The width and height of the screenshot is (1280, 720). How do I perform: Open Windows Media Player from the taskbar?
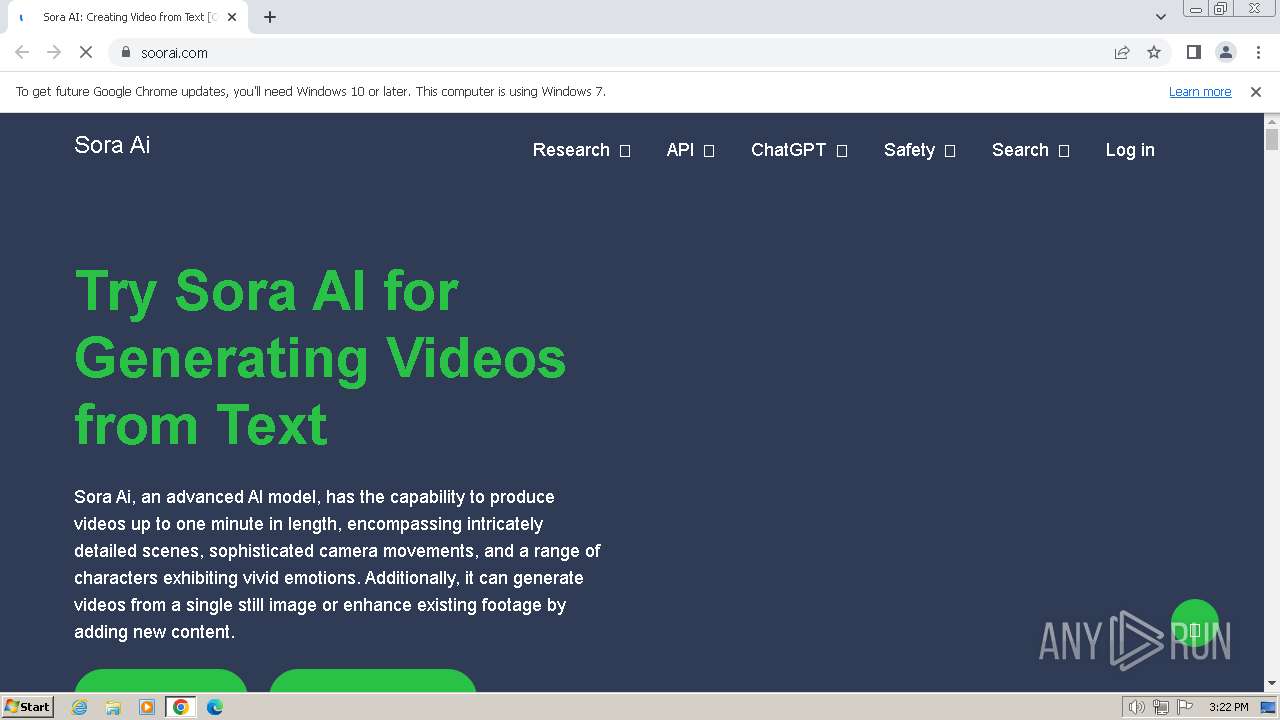point(147,707)
